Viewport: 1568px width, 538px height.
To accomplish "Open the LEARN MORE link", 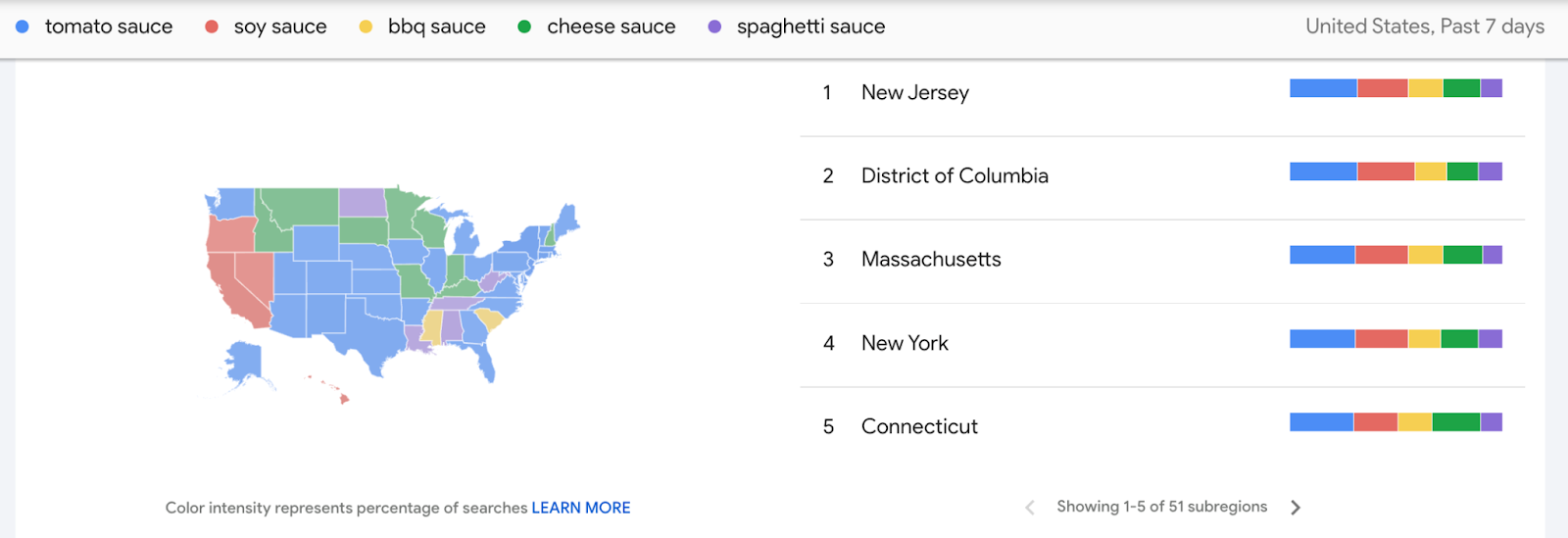I will click(581, 508).
